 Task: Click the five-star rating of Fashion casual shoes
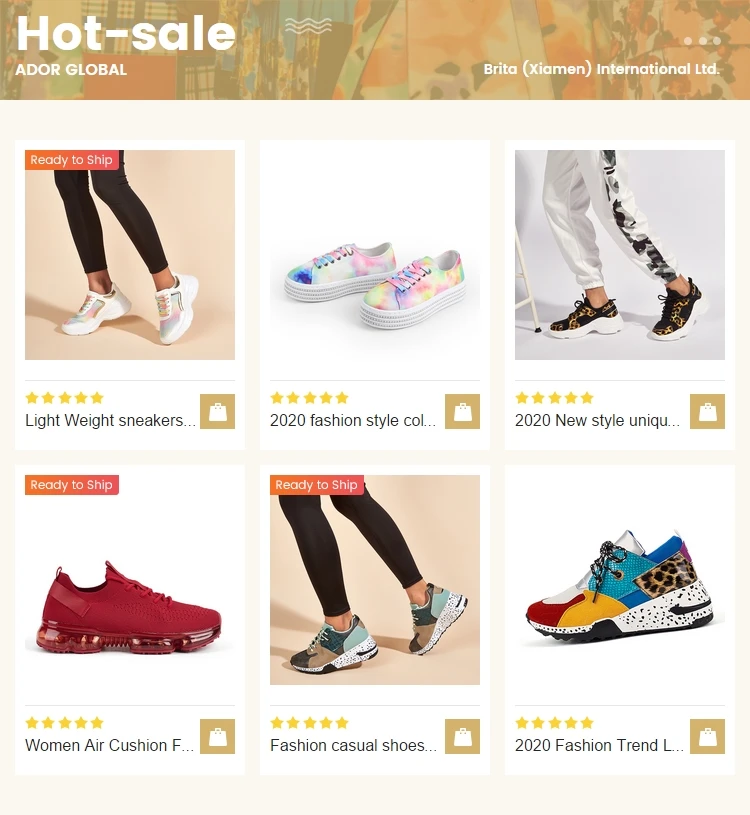(309, 722)
